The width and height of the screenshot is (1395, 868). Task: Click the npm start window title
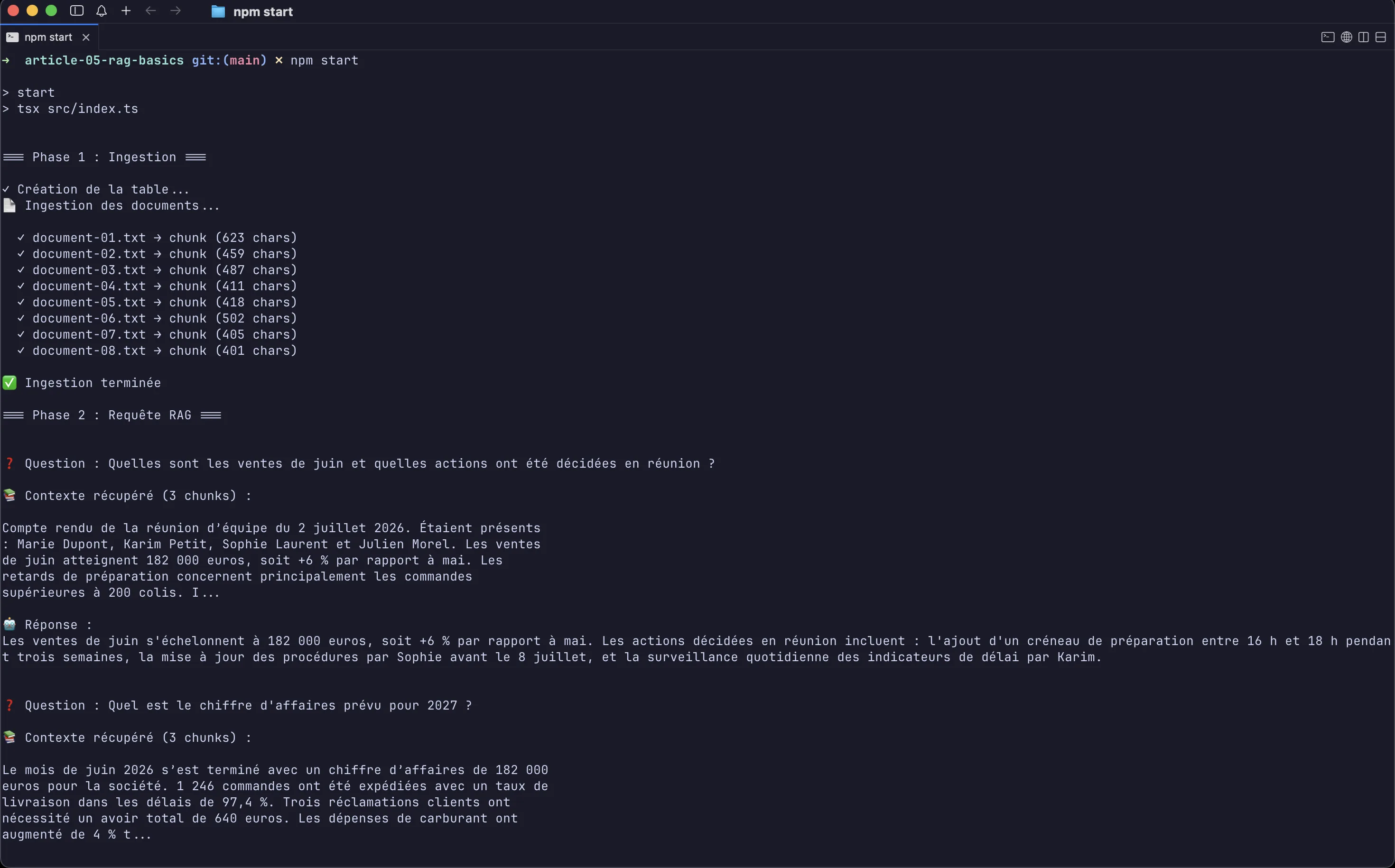(x=263, y=11)
